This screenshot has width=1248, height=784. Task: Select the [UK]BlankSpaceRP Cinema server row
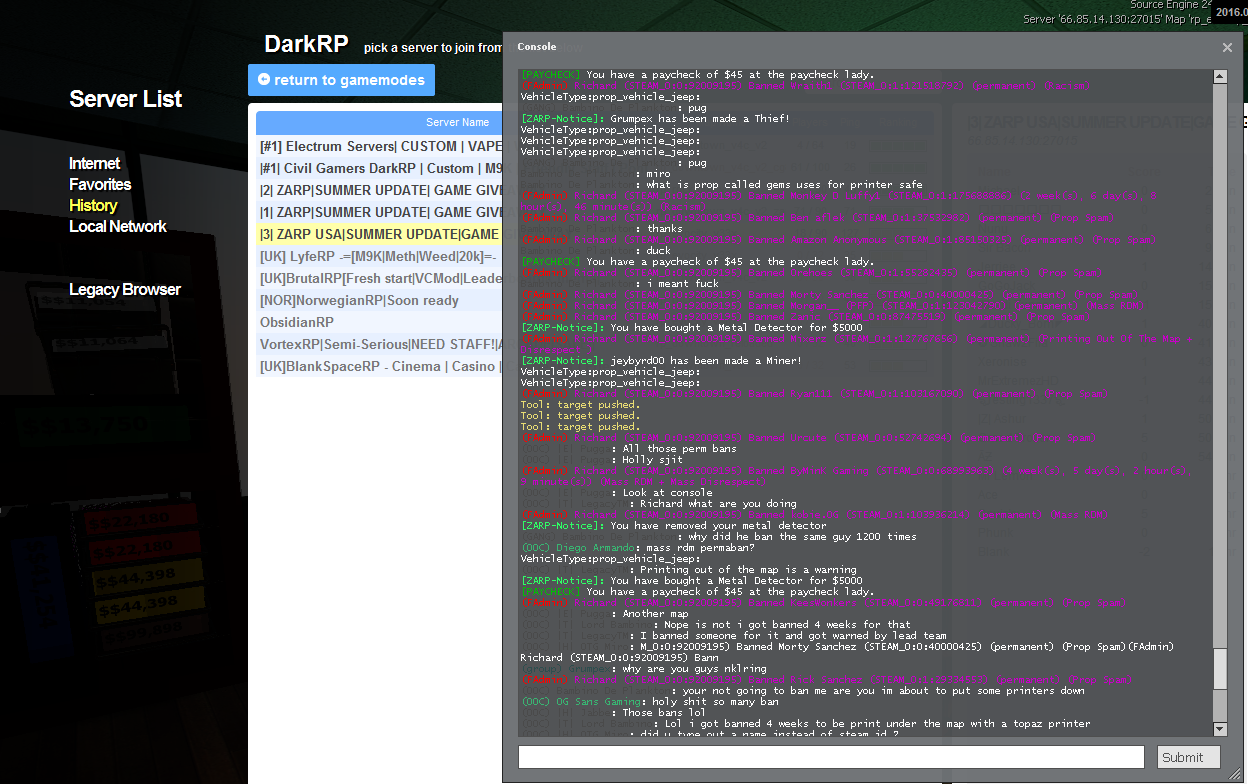click(380, 366)
